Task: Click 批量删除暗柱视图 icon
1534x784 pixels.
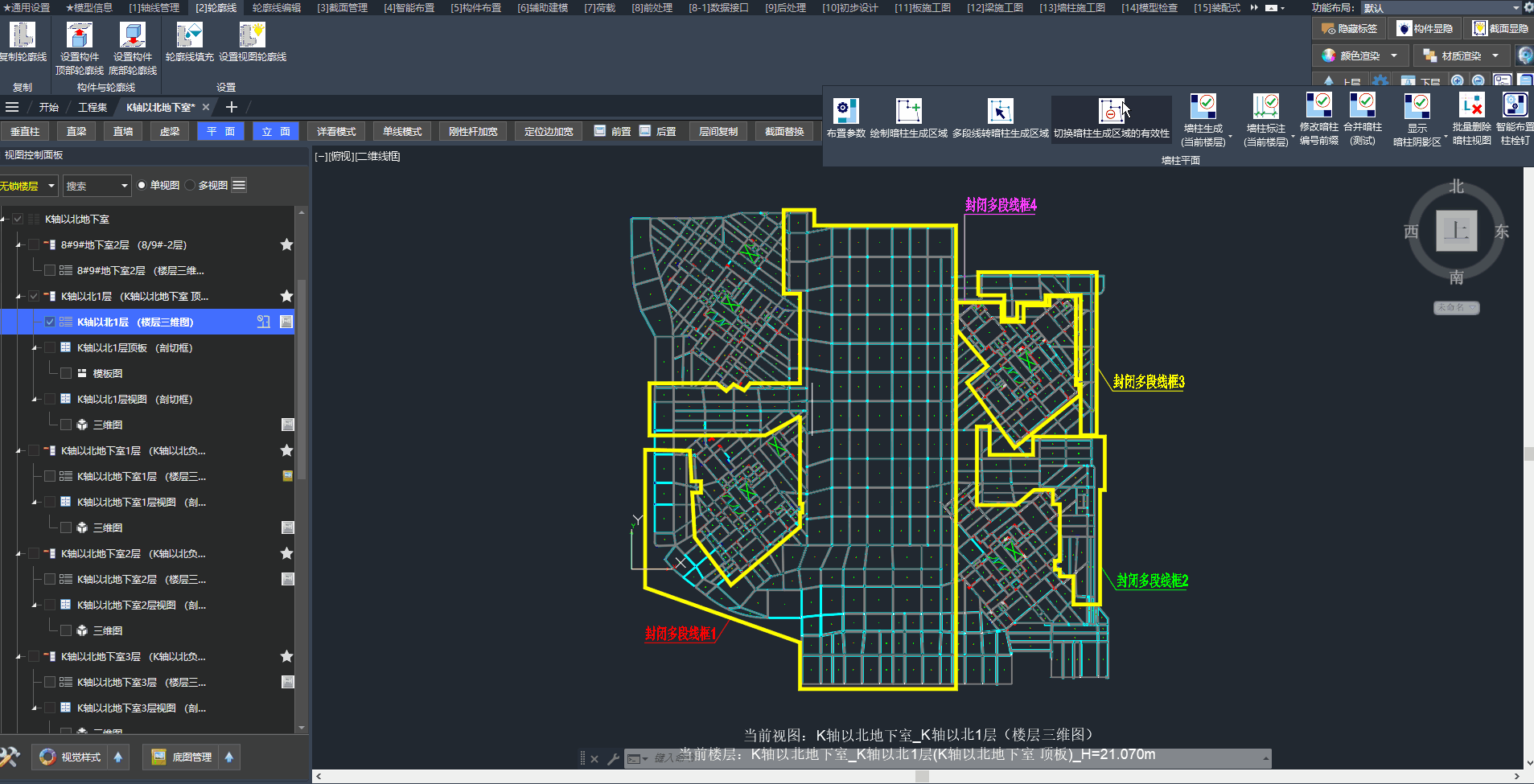Action: (1471, 106)
